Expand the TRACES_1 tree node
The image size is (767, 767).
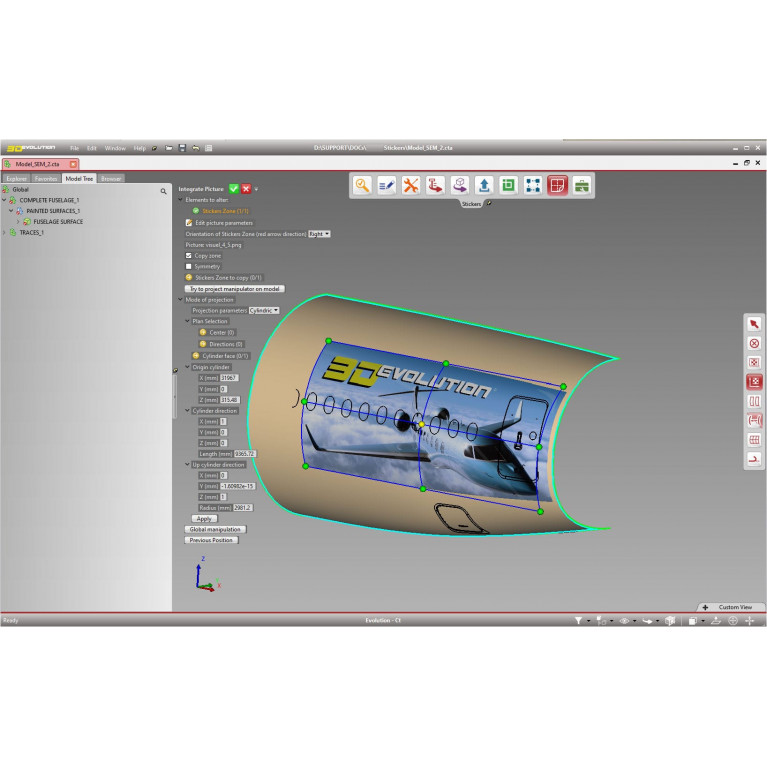pyautogui.click(x=4, y=233)
